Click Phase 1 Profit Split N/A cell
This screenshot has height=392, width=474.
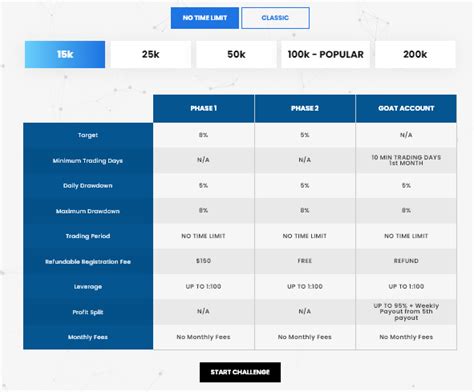point(203,311)
